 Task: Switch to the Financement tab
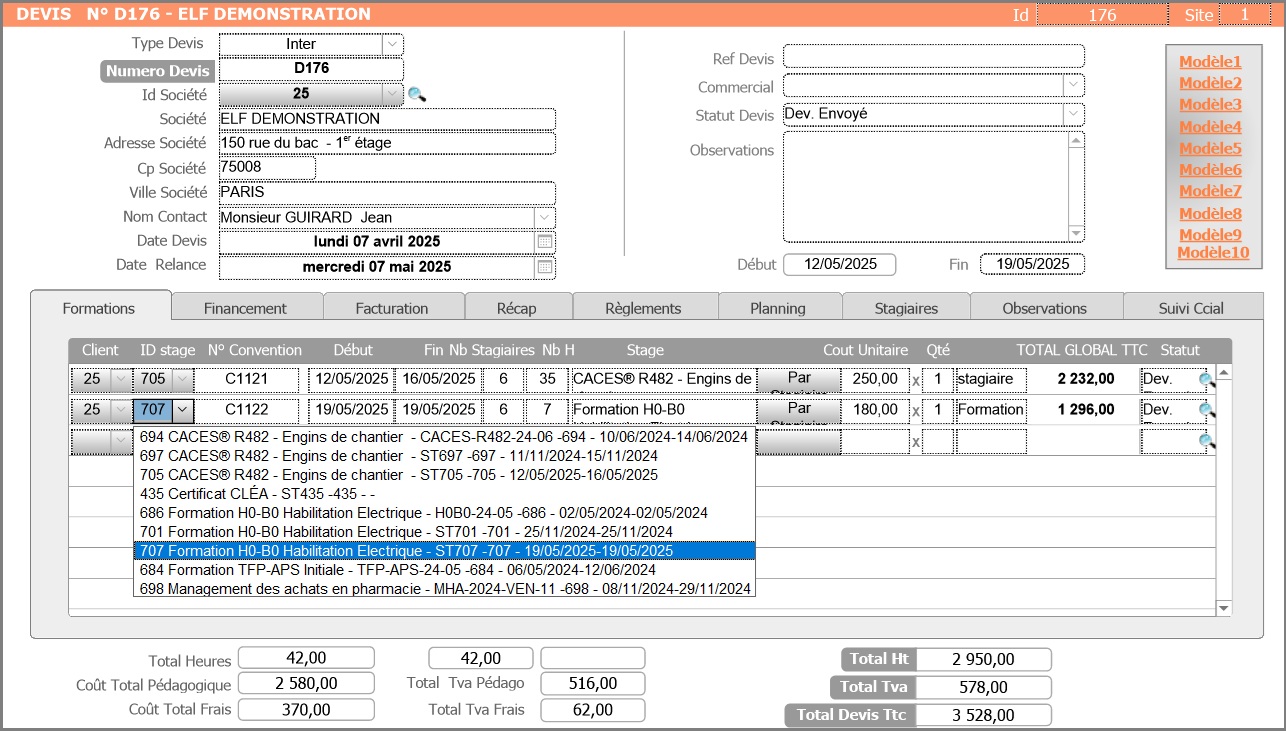245,308
